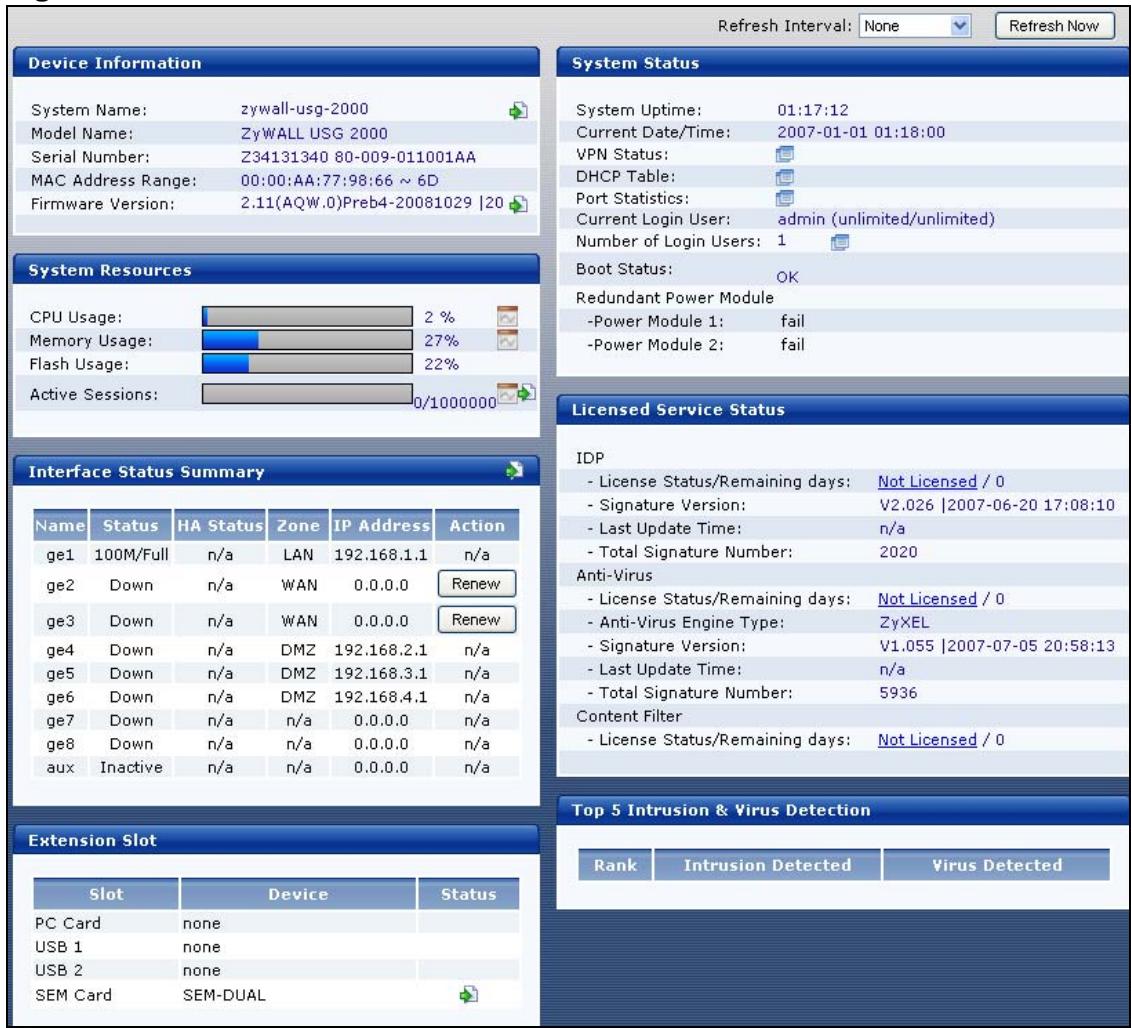Click Renew for interface ge3

point(477,620)
